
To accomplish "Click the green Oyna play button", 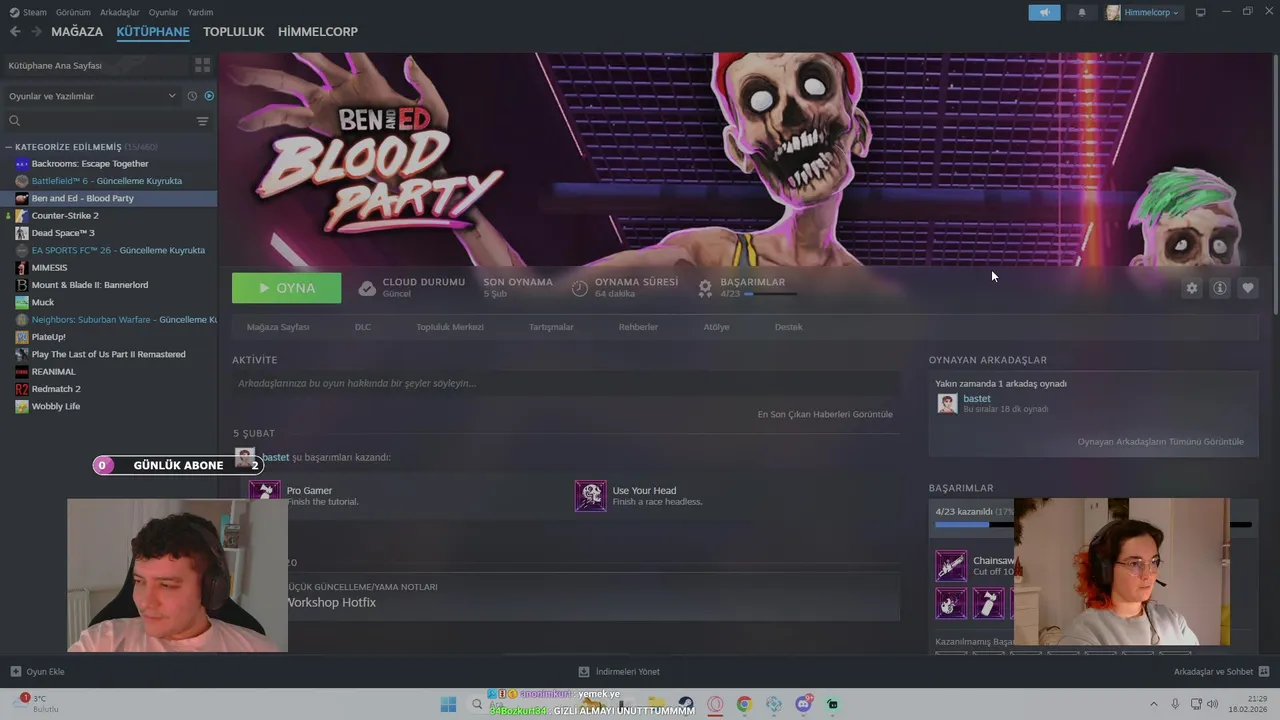I will pyautogui.click(x=286, y=288).
